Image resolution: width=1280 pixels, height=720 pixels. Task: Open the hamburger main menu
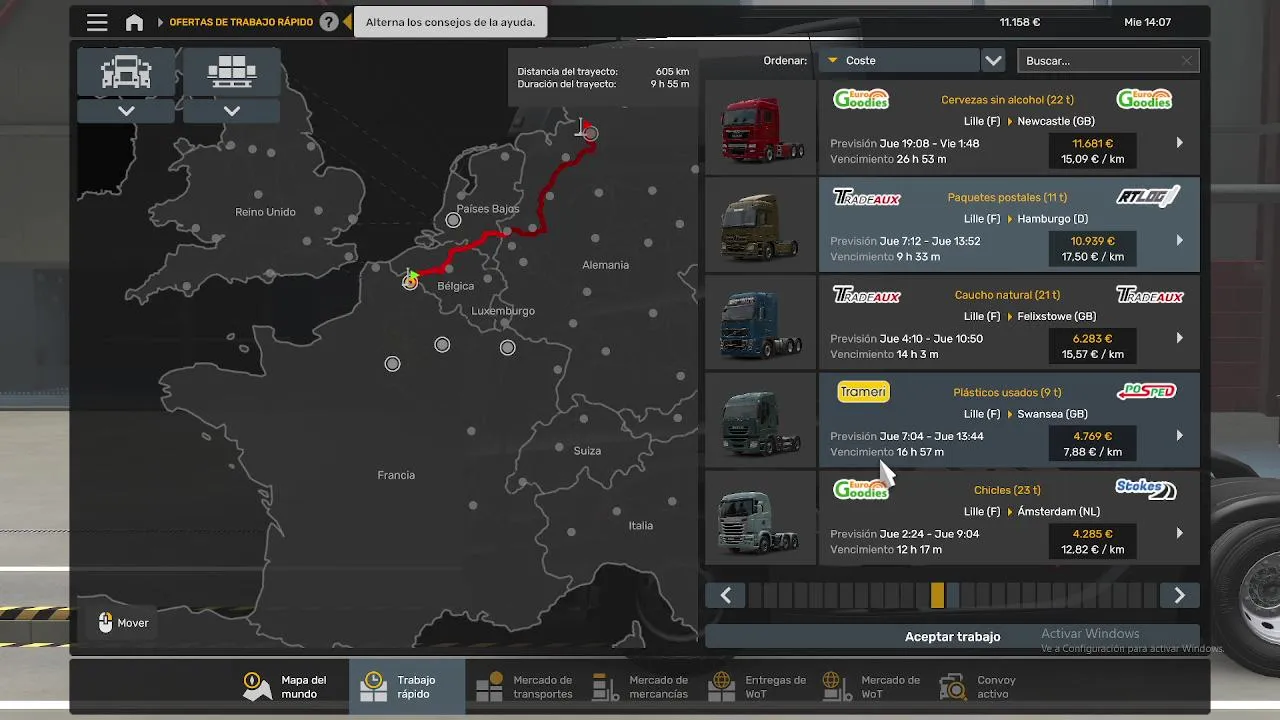(x=97, y=22)
